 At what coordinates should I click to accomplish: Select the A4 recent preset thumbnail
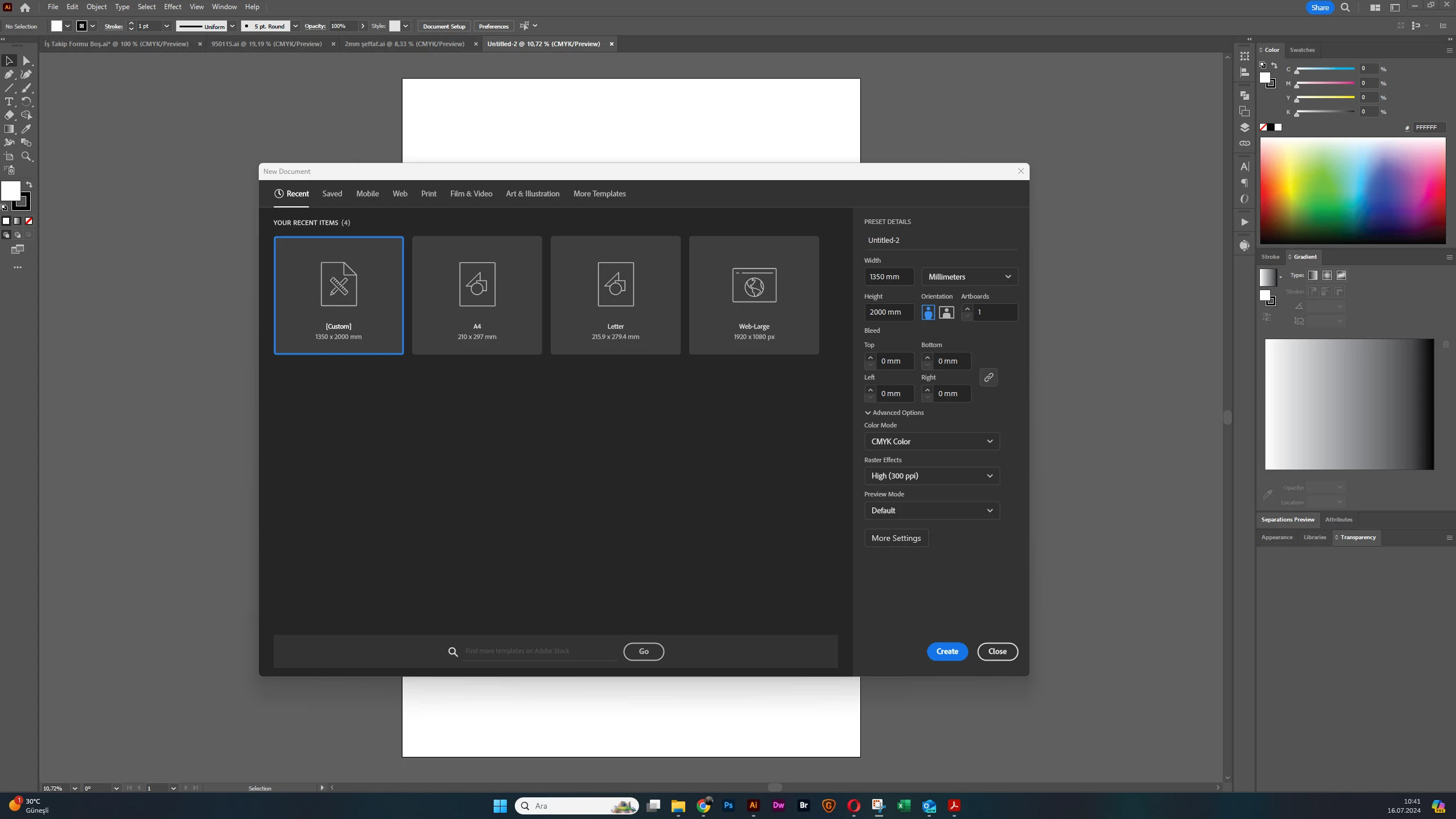coord(477,295)
